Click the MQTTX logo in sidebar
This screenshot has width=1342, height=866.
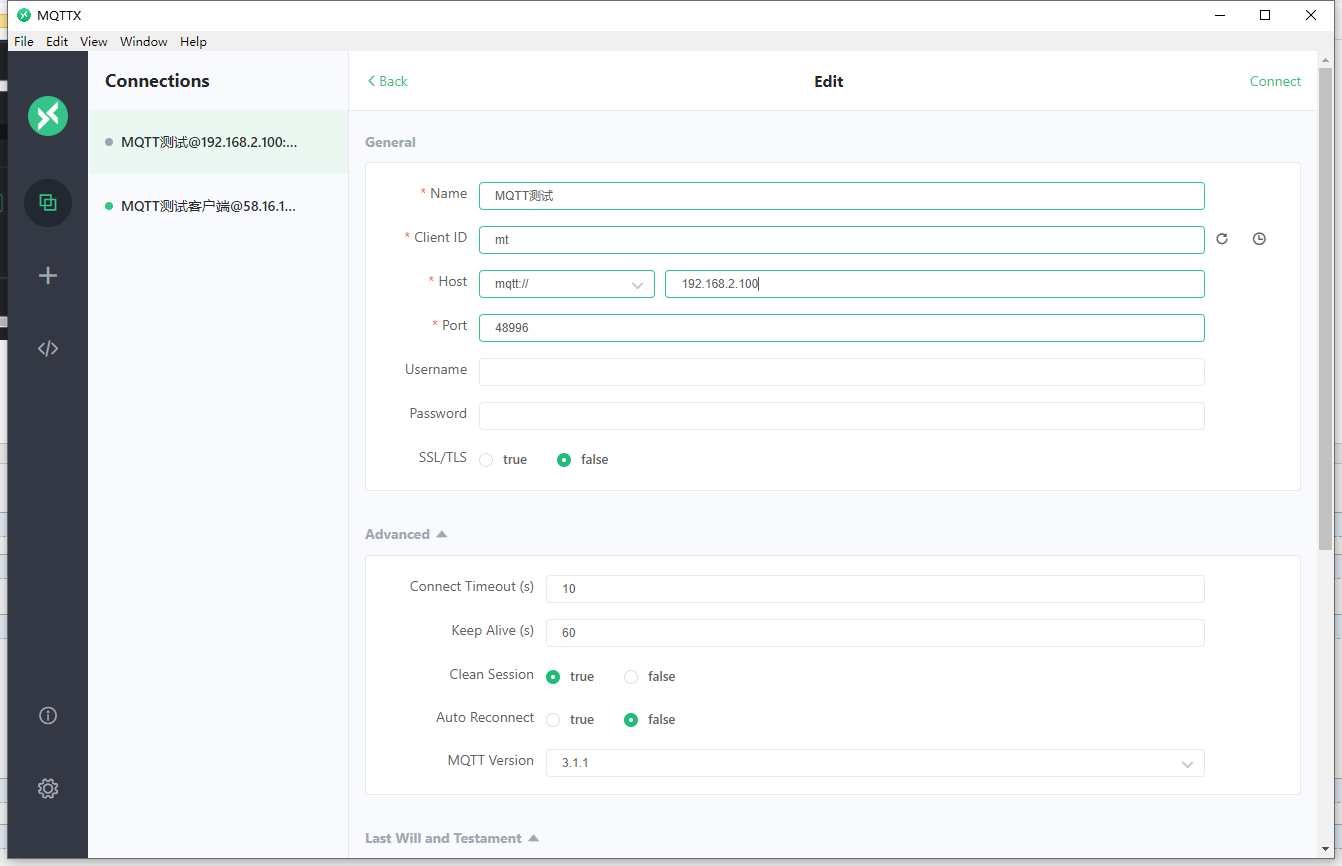point(48,116)
